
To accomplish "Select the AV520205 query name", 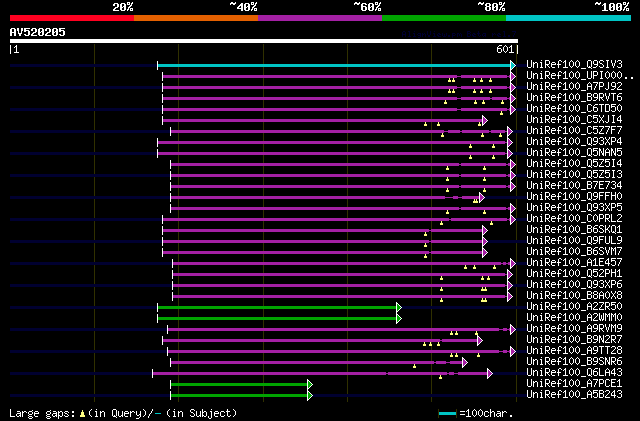I will [38, 32].
